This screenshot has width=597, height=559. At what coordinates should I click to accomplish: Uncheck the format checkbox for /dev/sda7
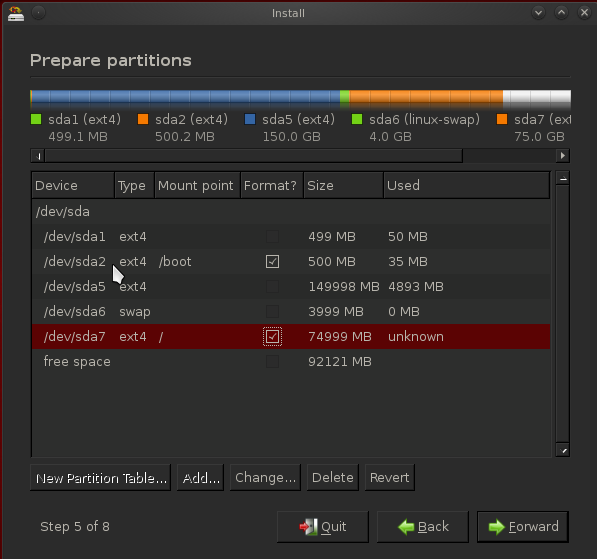pos(272,337)
